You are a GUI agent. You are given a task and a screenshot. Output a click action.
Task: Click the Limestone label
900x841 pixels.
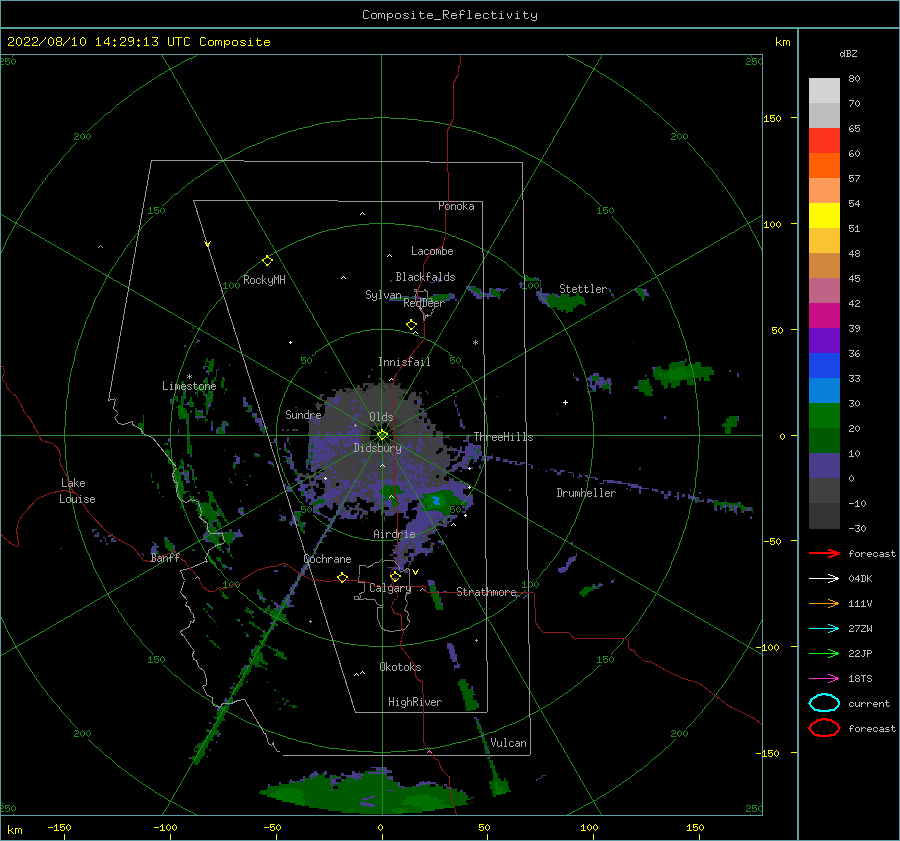189,386
